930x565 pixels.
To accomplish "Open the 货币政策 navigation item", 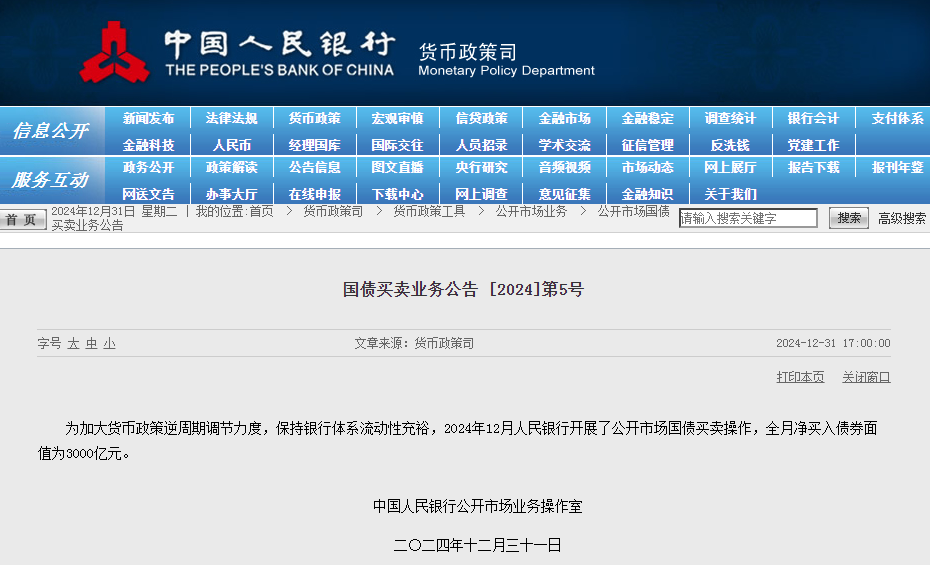I will 315,118.
